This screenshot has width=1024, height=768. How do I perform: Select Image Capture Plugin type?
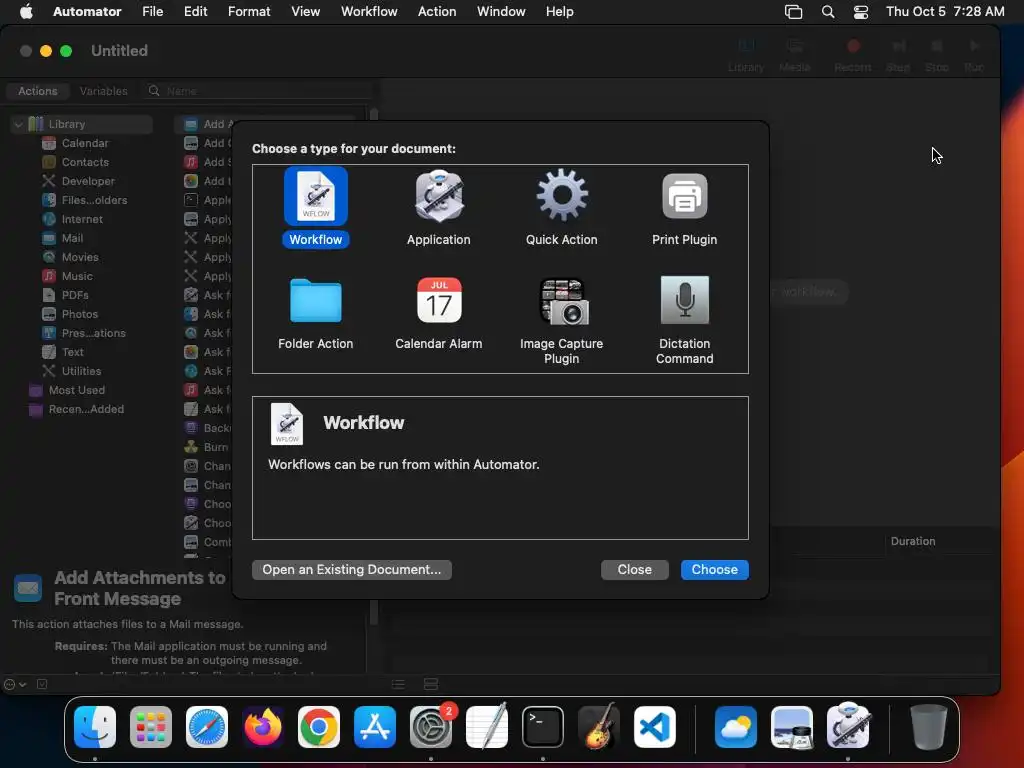pos(562,320)
